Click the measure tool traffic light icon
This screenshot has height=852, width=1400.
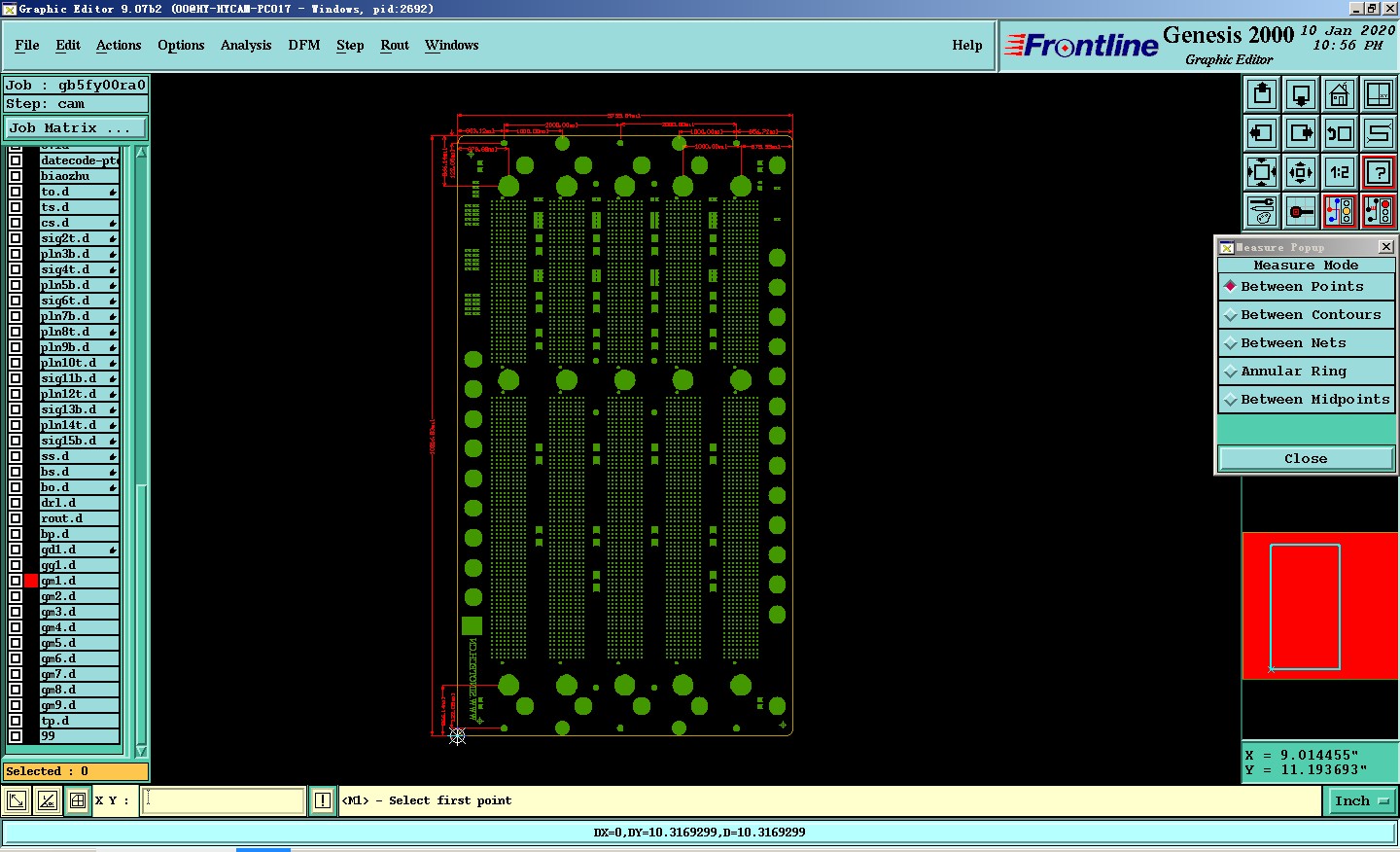tap(1379, 211)
